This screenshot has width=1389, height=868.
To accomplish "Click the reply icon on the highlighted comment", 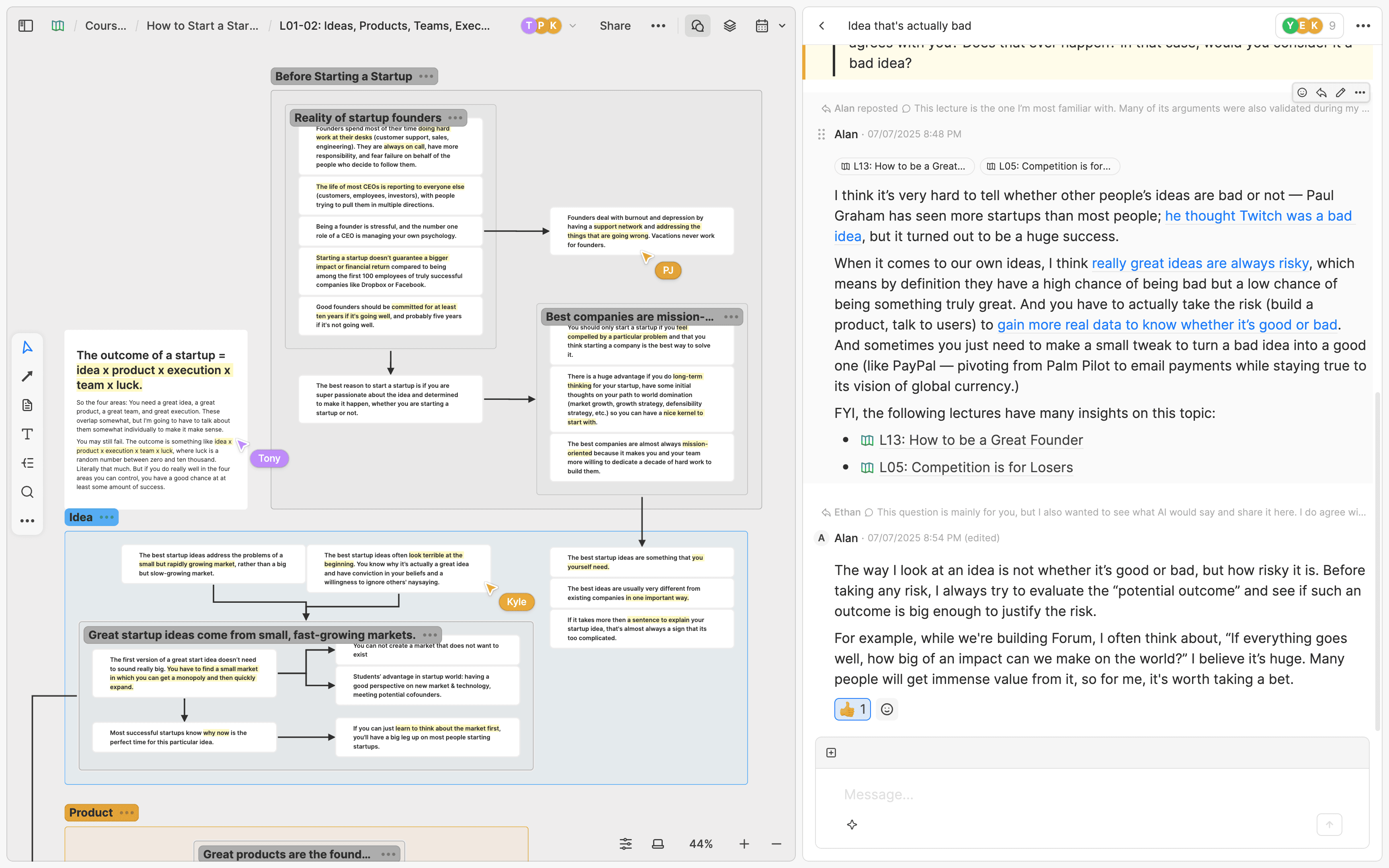I will tap(1321, 92).
